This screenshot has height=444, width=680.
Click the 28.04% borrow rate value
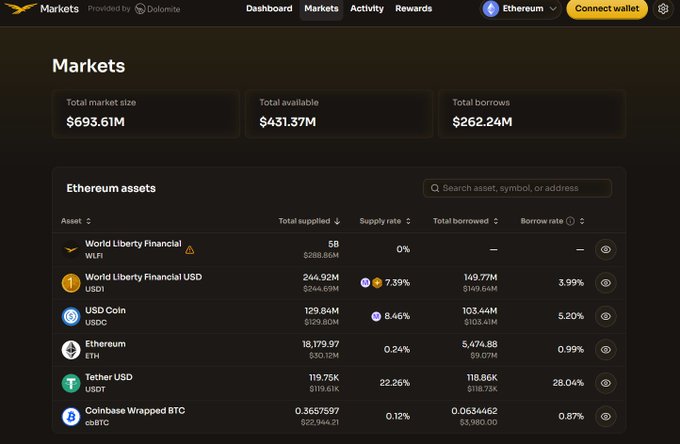568,383
